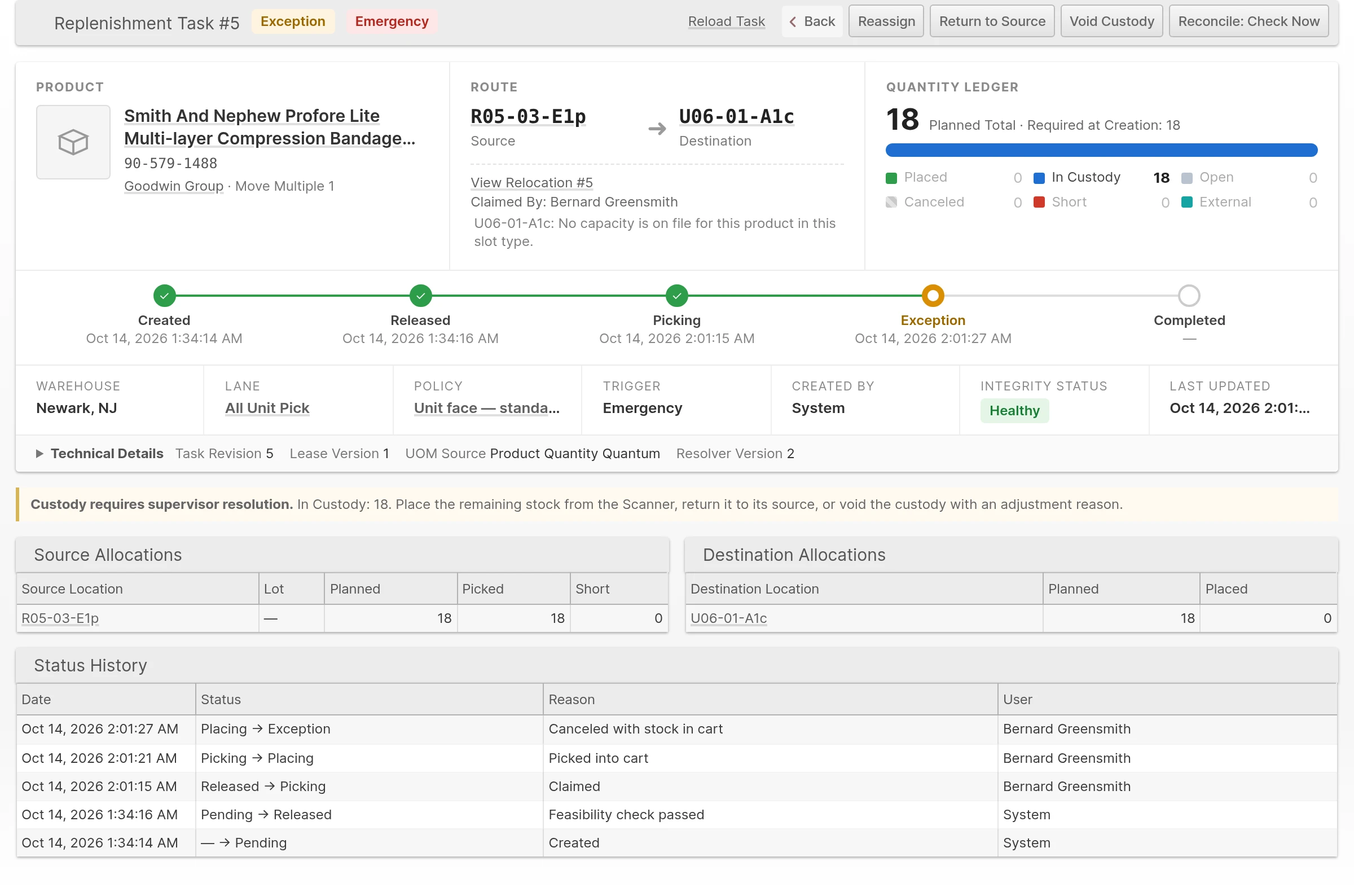Click the product code 90-579-1488

click(171, 164)
